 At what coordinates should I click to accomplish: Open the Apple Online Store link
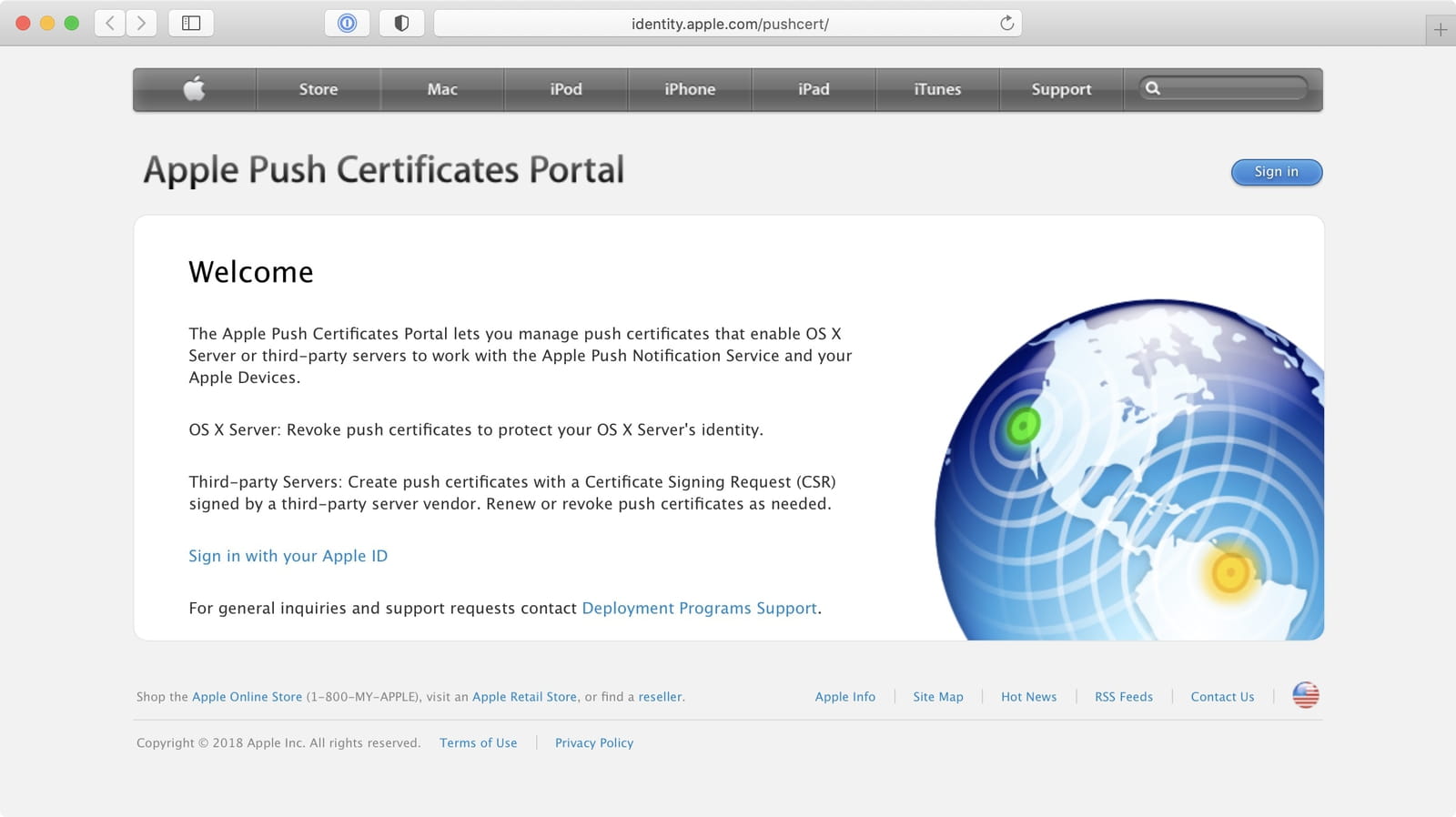[x=247, y=697]
